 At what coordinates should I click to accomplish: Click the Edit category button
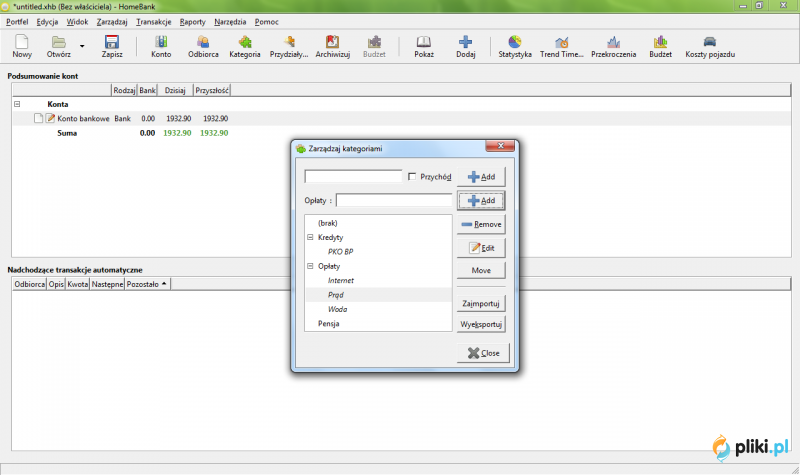[481, 248]
